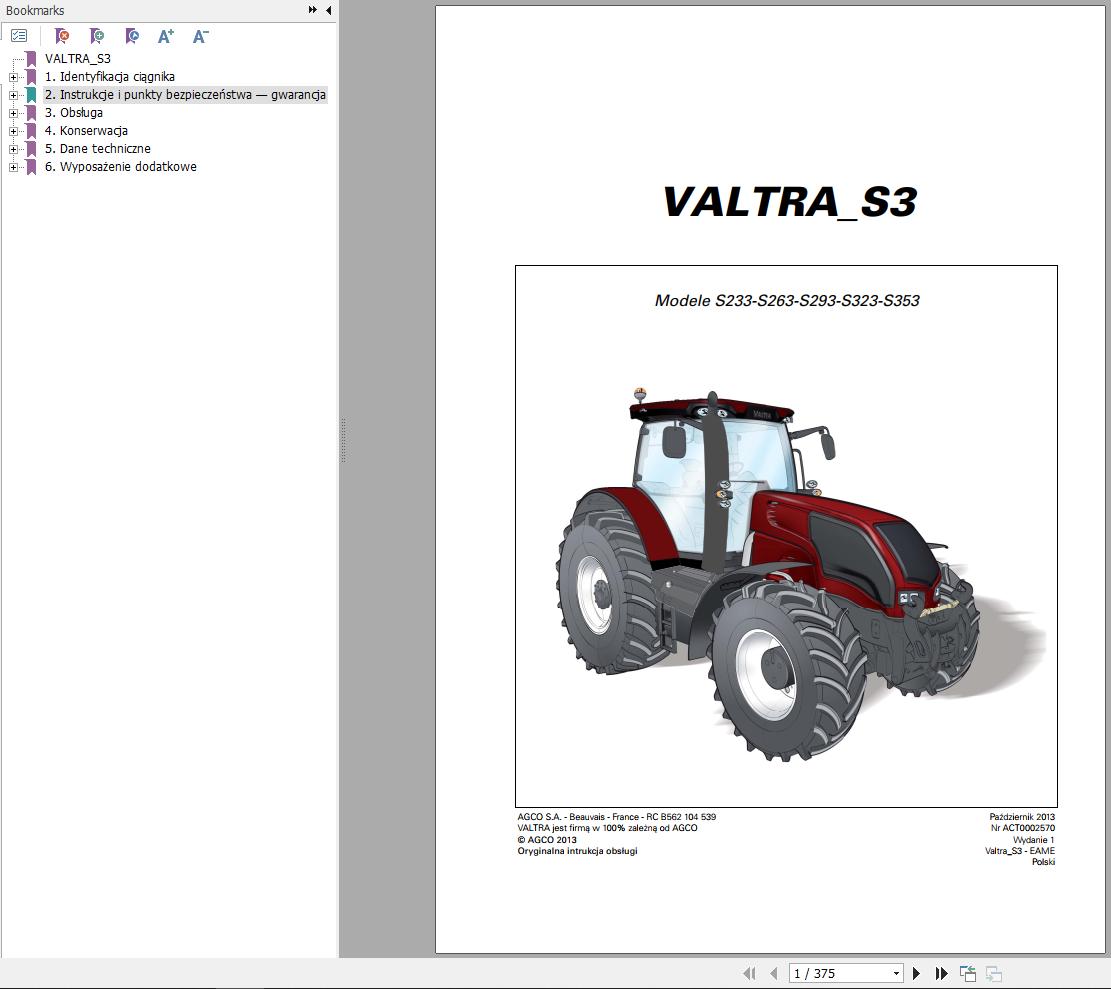Screen dimensions: 1111x989
Task: Click the Nr ACT0002570 document number
Action: click(x=1022, y=827)
